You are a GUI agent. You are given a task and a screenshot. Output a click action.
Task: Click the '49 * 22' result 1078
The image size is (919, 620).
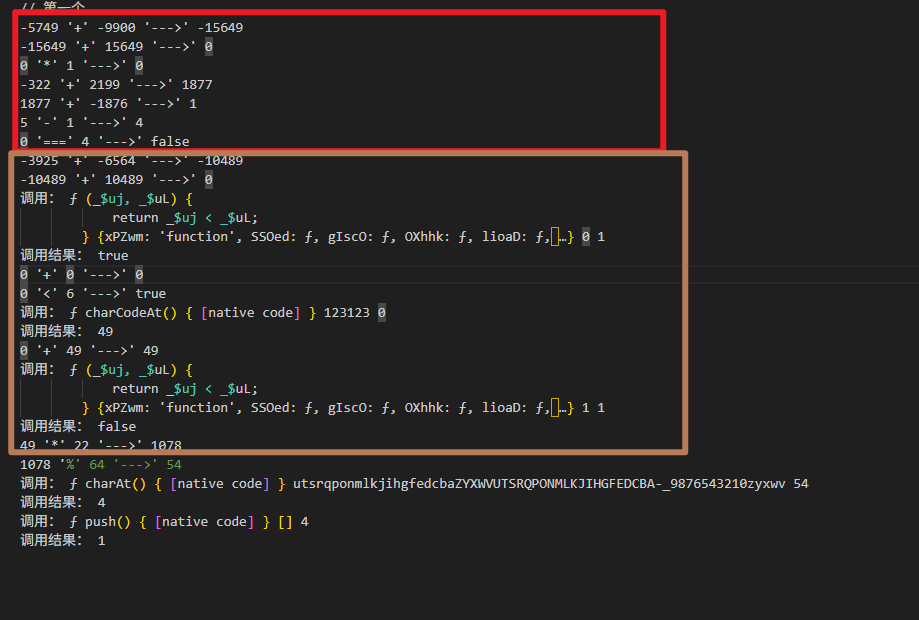coord(166,446)
